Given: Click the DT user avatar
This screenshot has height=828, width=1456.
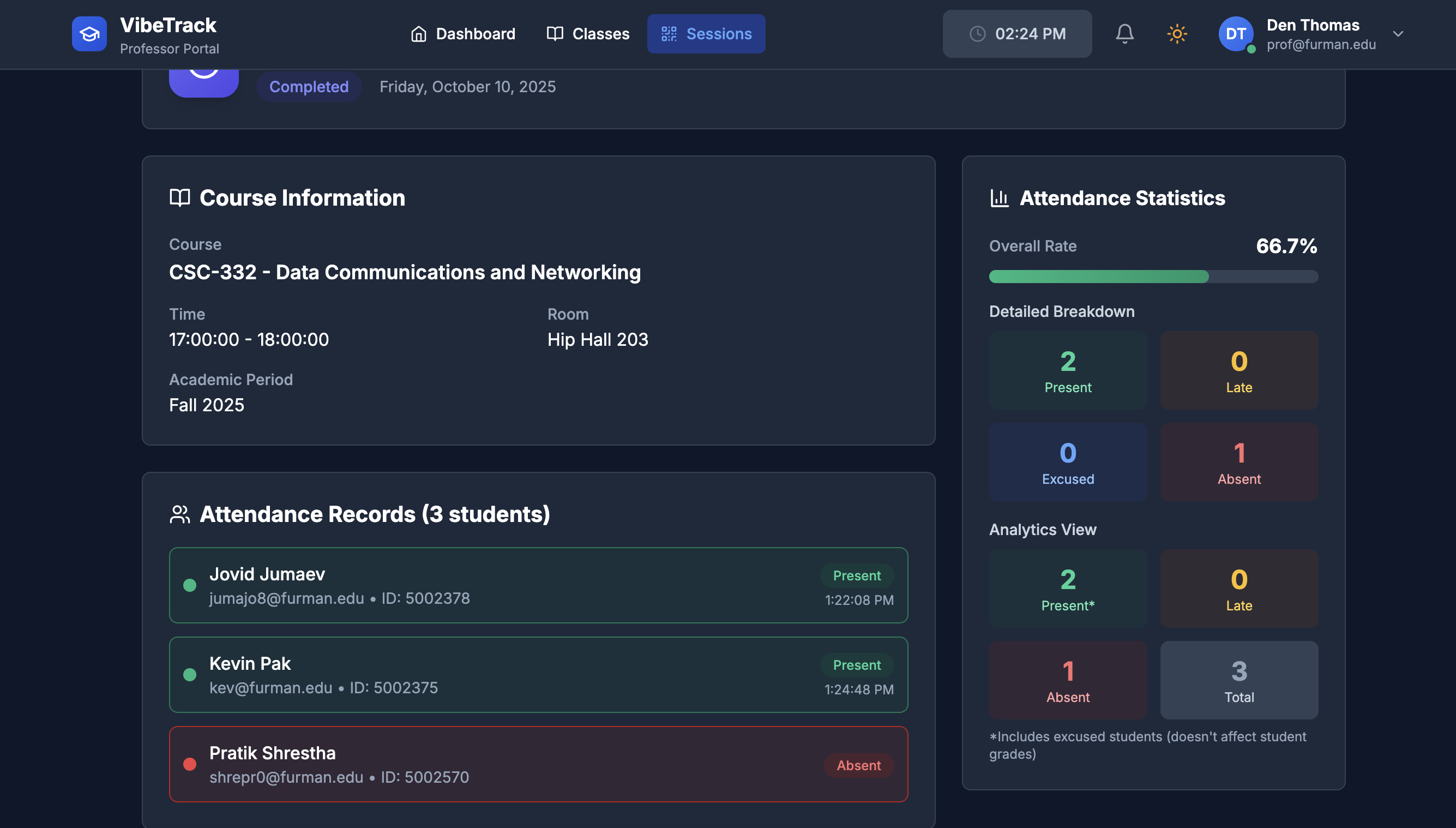Looking at the screenshot, I should click(x=1235, y=34).
